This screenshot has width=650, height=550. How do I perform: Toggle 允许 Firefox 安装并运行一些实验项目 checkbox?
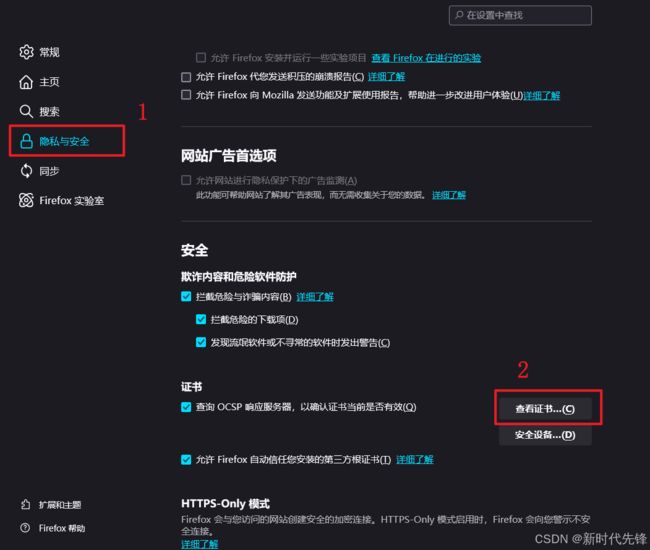[201, 57]
